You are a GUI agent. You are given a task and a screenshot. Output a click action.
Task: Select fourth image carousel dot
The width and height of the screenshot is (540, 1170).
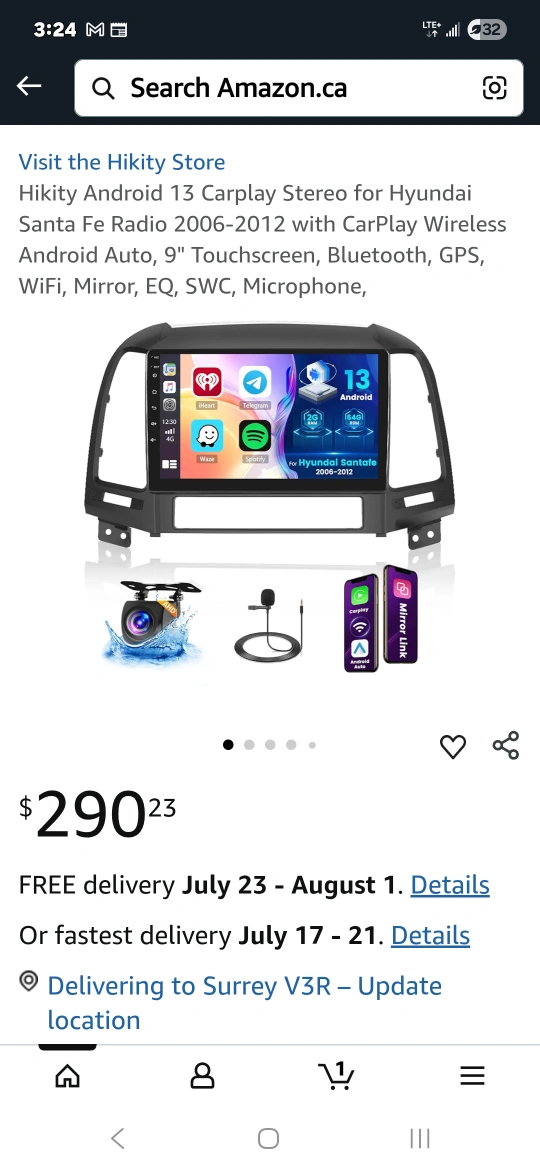pyautogui.click(x=291, y=745)
